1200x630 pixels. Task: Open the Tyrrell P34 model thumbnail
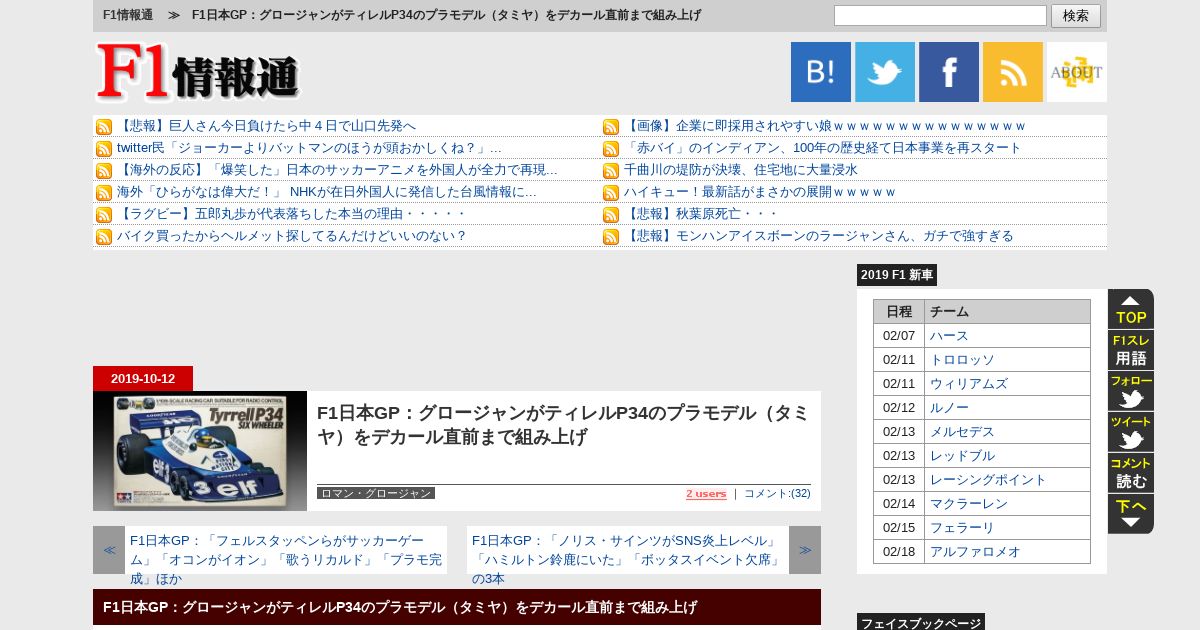(200, 451)
